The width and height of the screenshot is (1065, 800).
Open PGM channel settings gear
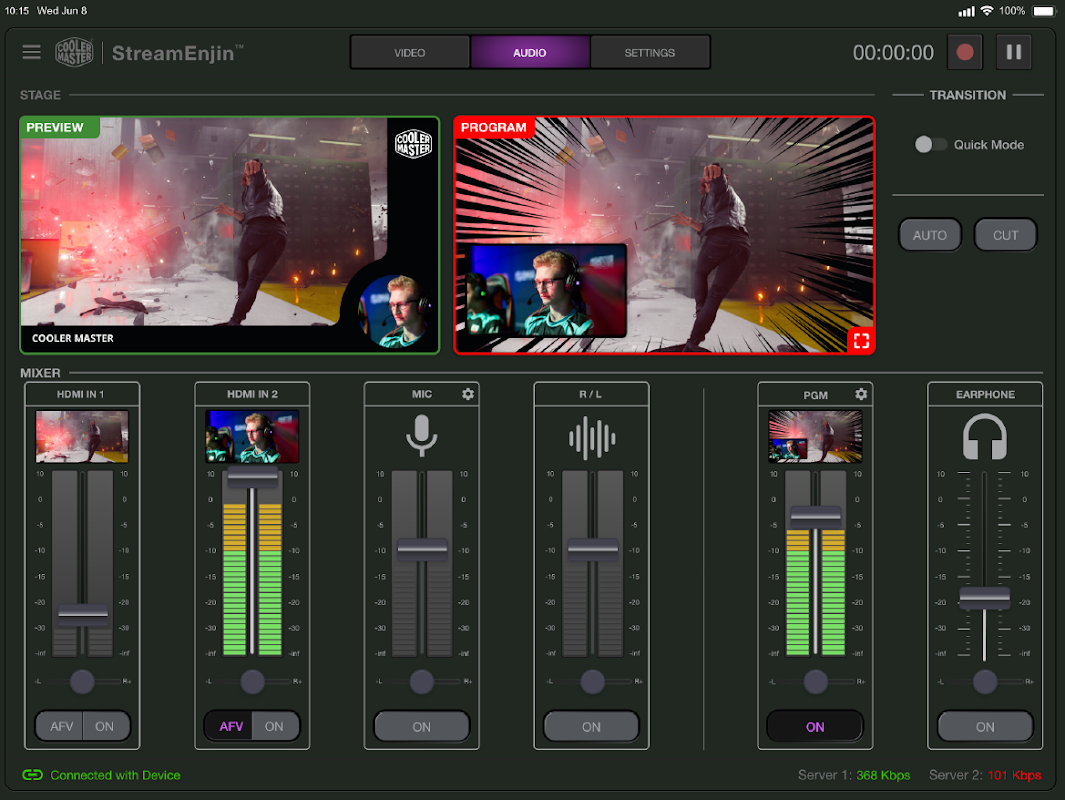pyautogui.click(x=861, y=394)
